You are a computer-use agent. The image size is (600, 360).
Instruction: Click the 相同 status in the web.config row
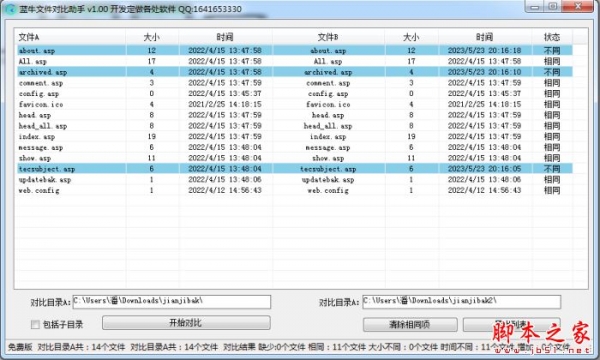(x=552, y=190)
